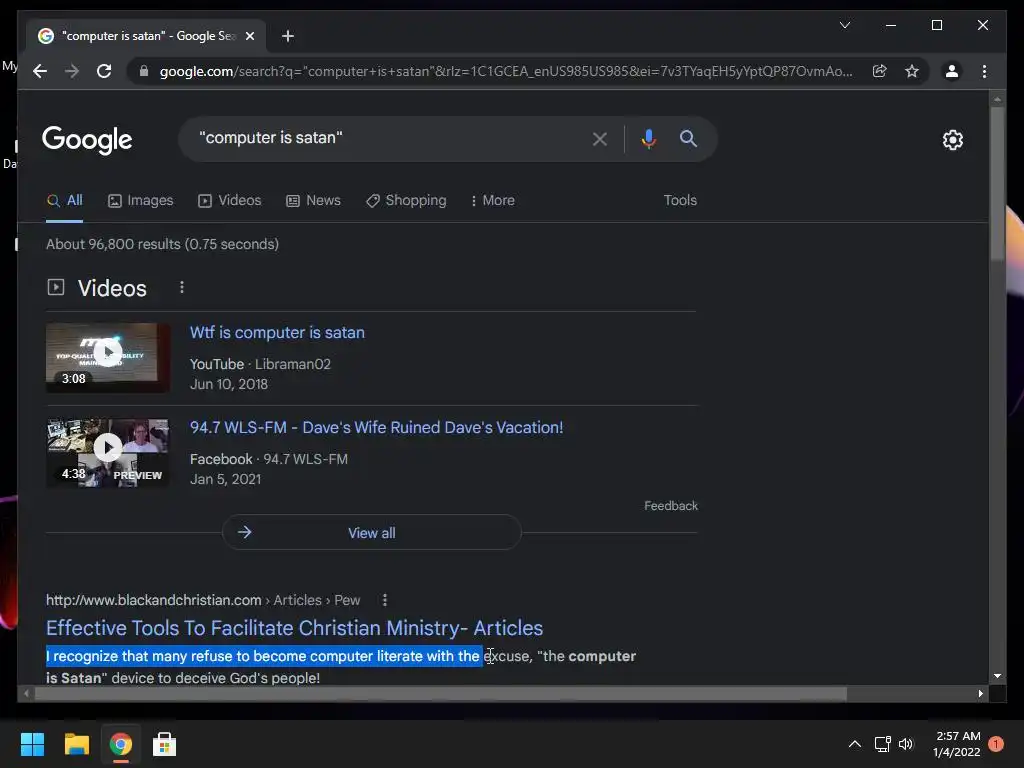Bookmark this page with the star
This screenshot has width=1024, height=768.
(912, 71)
